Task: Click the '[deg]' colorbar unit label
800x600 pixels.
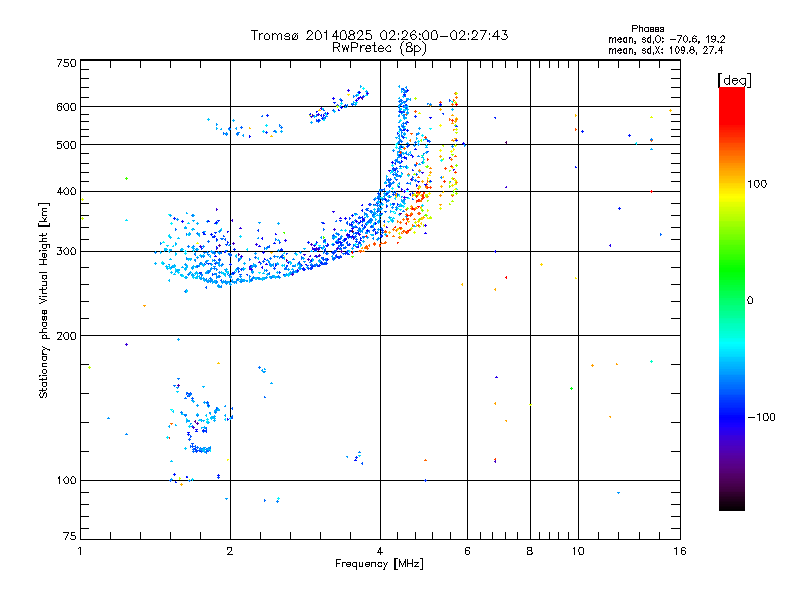Action: (734, 80)
